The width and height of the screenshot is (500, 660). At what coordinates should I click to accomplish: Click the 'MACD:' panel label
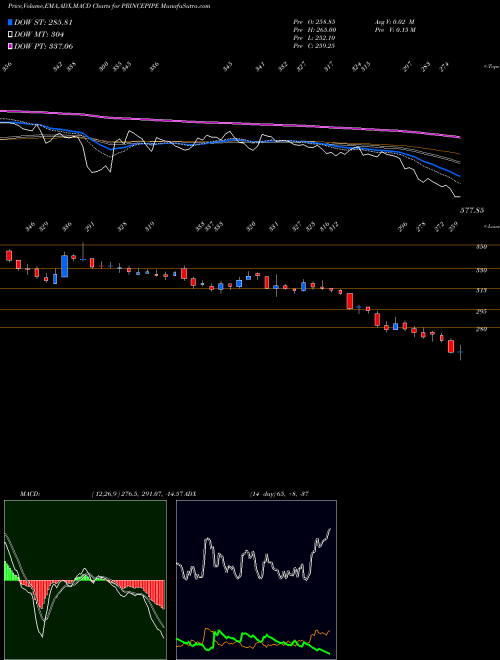tap(30, 493)
